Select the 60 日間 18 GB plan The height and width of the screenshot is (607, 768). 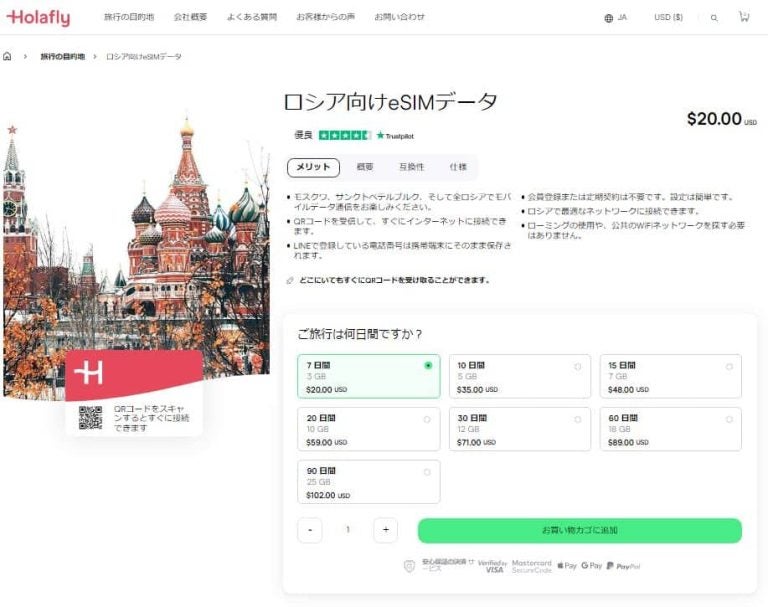pyautogui.click(x=671, y=429)
